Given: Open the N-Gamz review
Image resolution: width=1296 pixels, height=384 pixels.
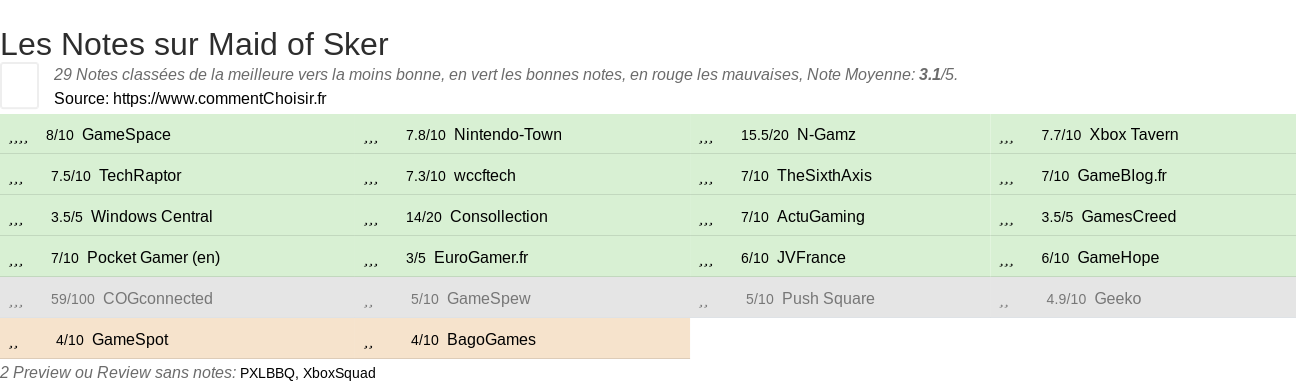Looking at the screenshot, I should [x=826, y=135].
